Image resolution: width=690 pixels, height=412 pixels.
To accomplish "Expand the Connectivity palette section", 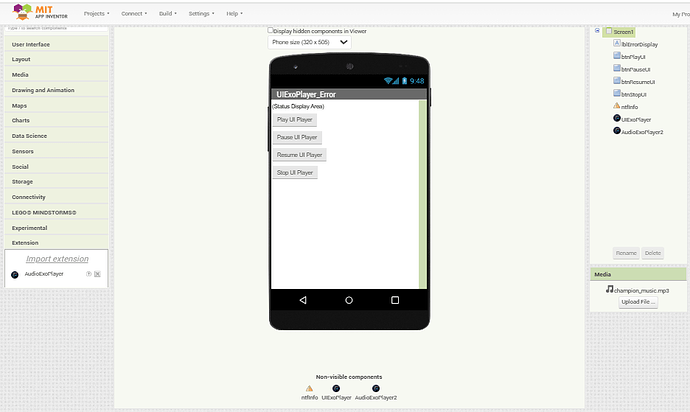I will tap(56, 197).
